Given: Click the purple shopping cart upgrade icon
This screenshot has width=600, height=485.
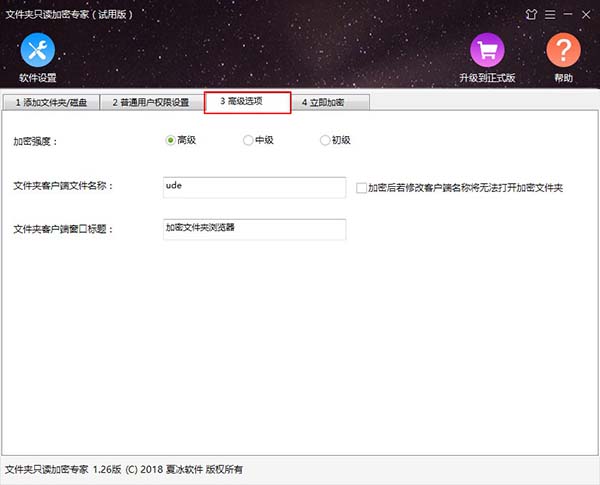Looking at the screenshot, I should pyautogui.click(x=487, y=50).
